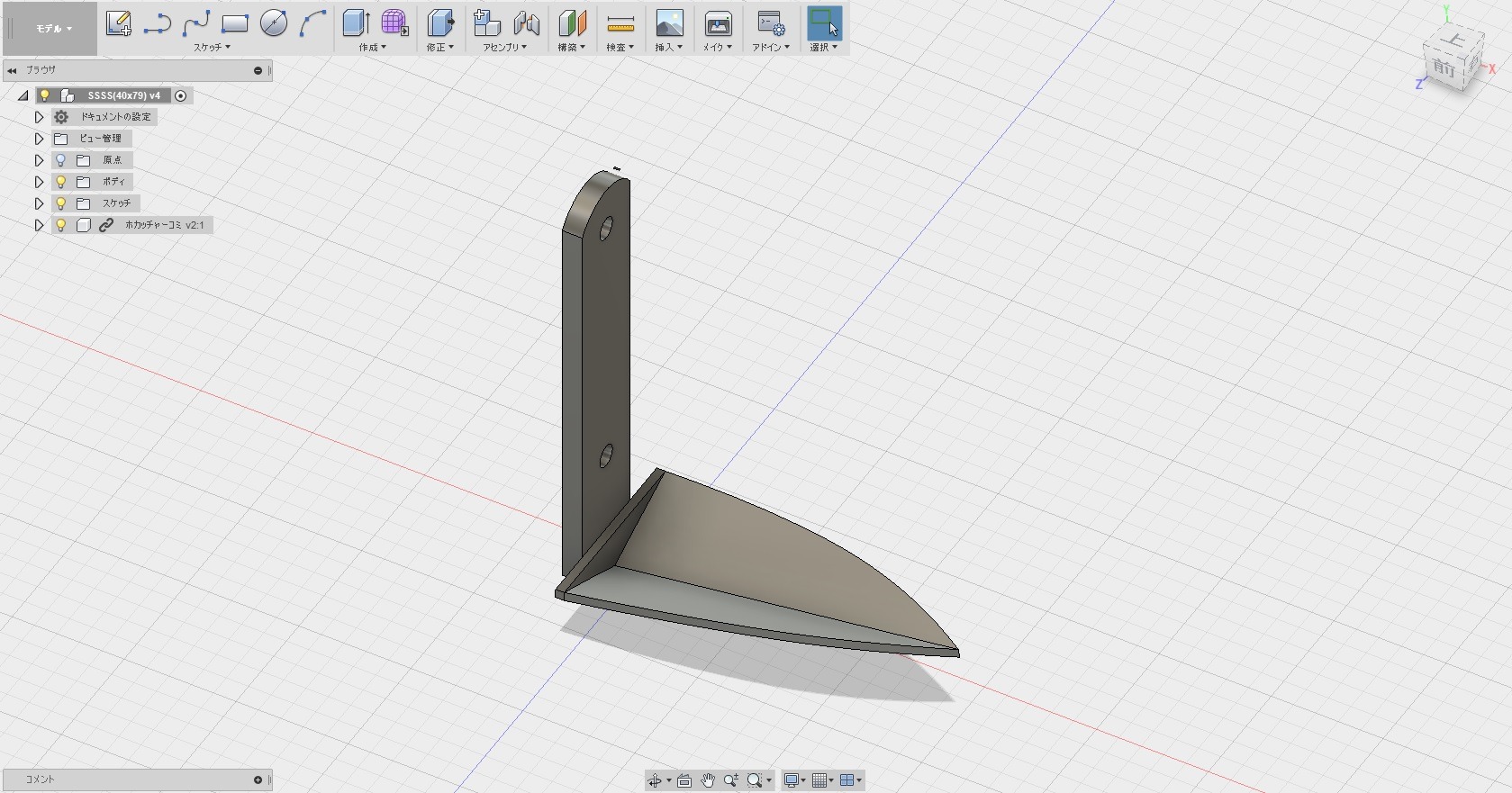1512x793 pixels.
Task: Choose the Arc sketch tool
Action: 312,23
